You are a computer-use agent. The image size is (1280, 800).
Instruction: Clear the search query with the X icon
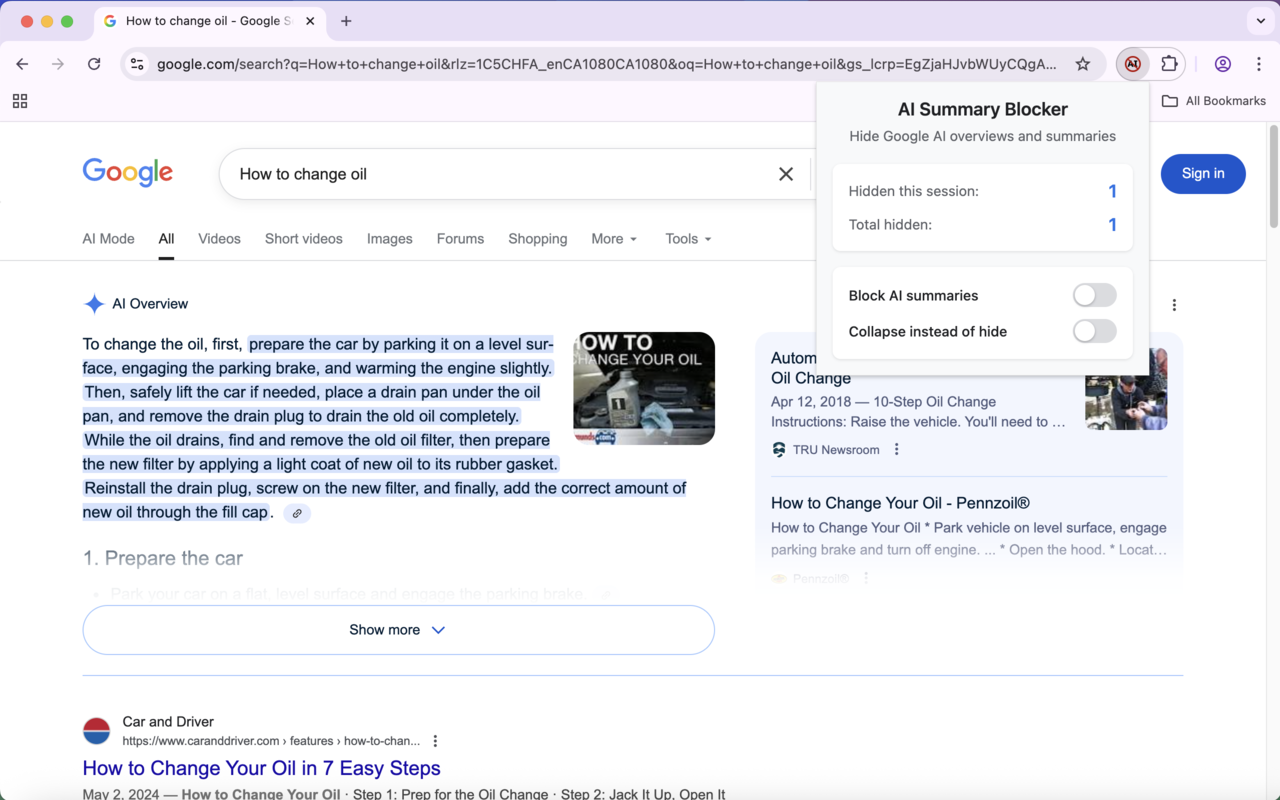(786, 173)
